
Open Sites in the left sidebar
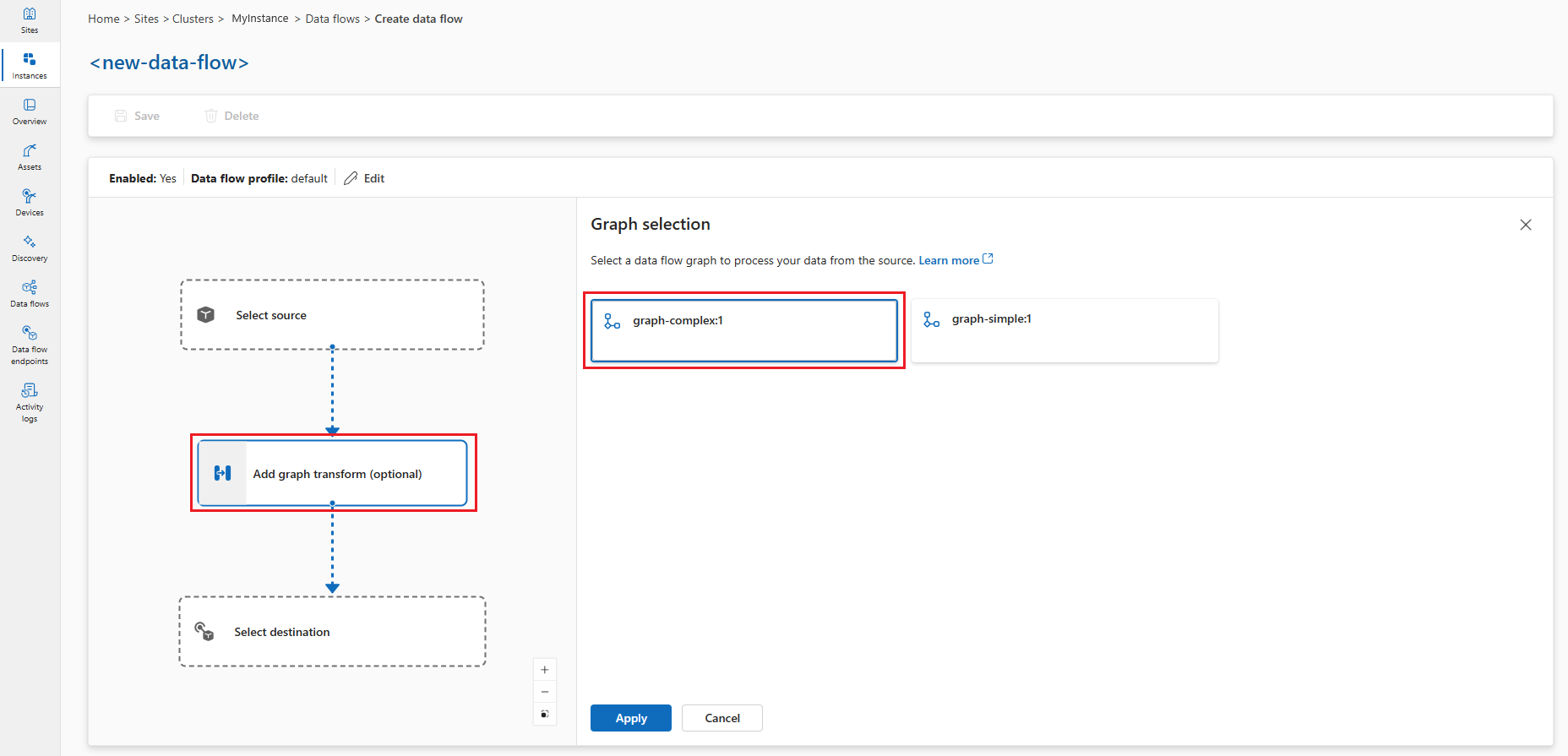coord(30,20)
